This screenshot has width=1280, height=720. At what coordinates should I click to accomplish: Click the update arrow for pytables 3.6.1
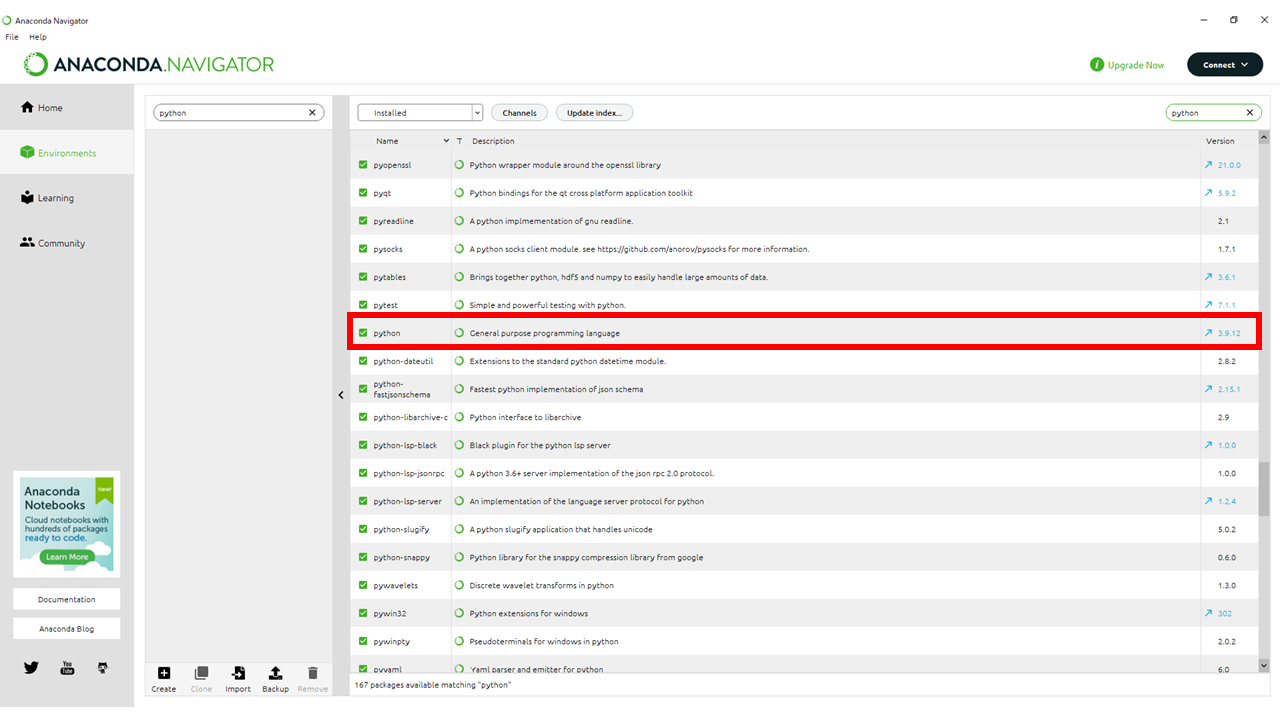click(1209, 277)
